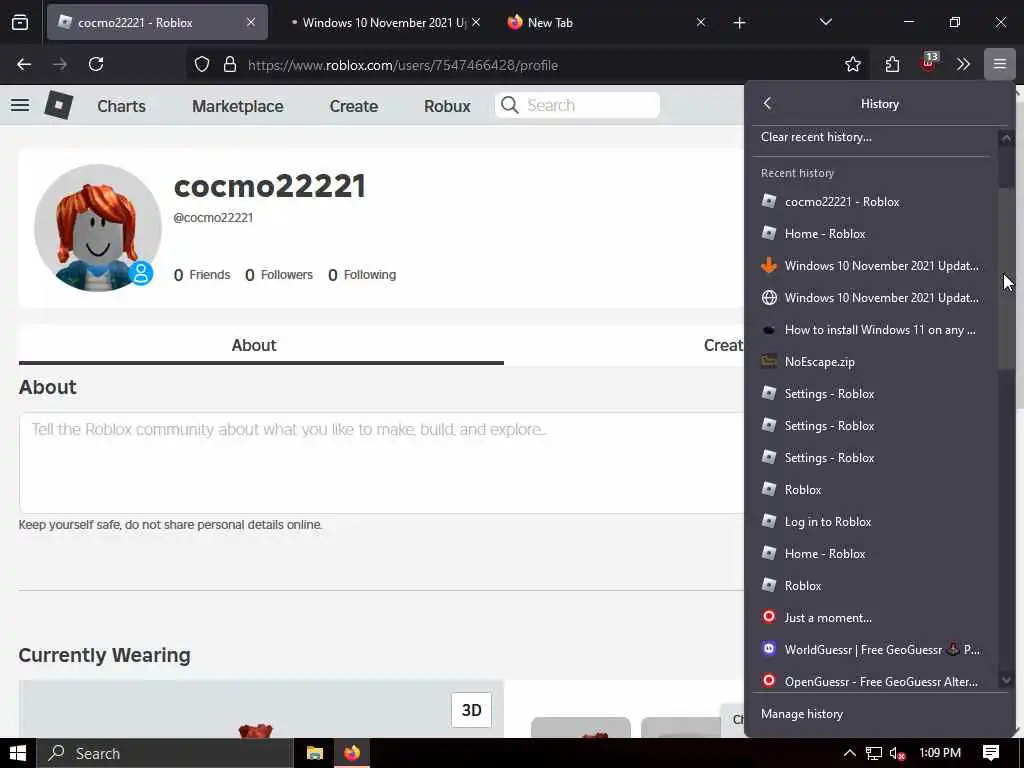This screenshot has width=1024, height=768.
Task: Open the 0 Friends link
Action: pyautogui.click(x=202, y=275)
